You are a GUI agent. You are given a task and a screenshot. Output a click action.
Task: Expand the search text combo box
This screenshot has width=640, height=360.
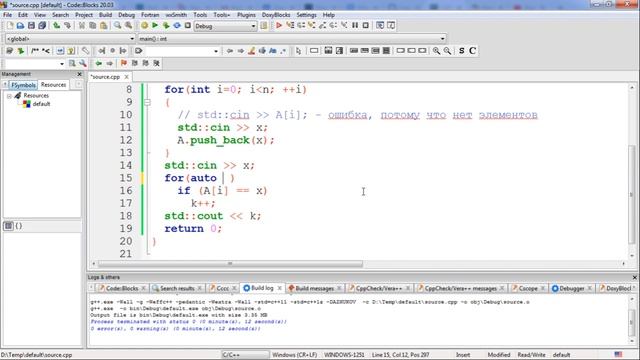tap(216, 51)
